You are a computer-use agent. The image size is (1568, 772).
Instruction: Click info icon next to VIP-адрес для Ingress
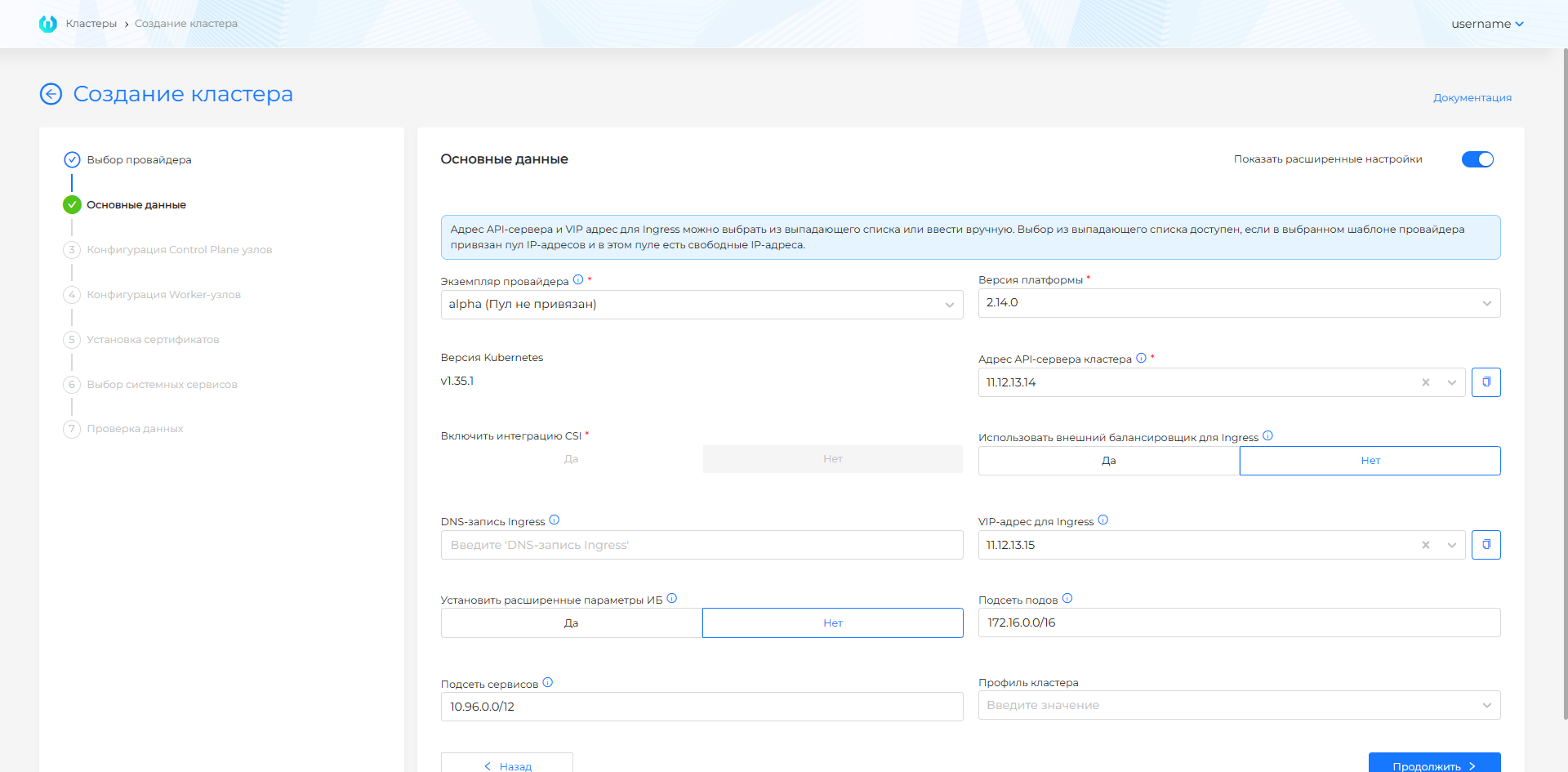click(1102, 520)
